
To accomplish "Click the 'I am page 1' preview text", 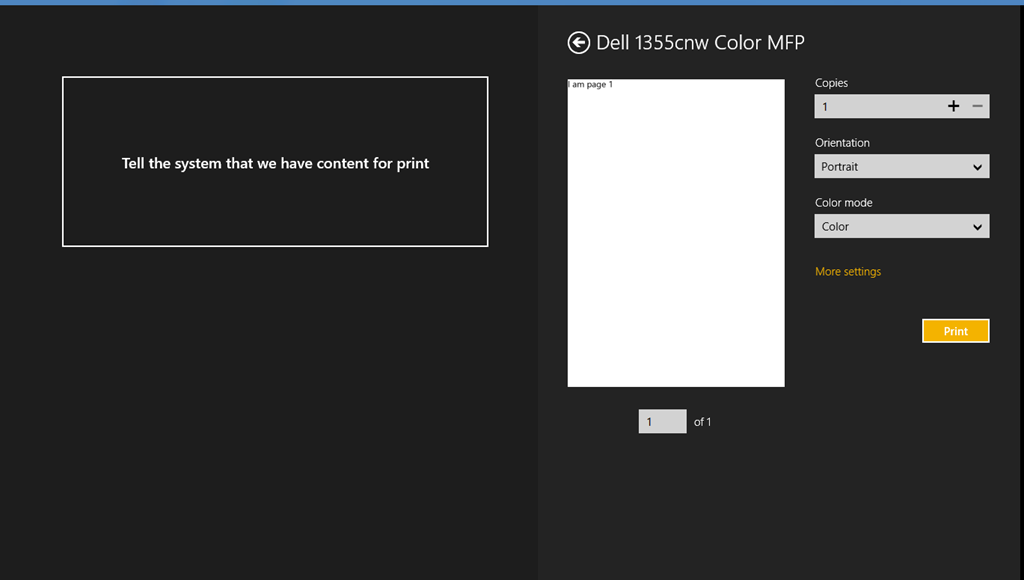I will [x=590, y=84].
